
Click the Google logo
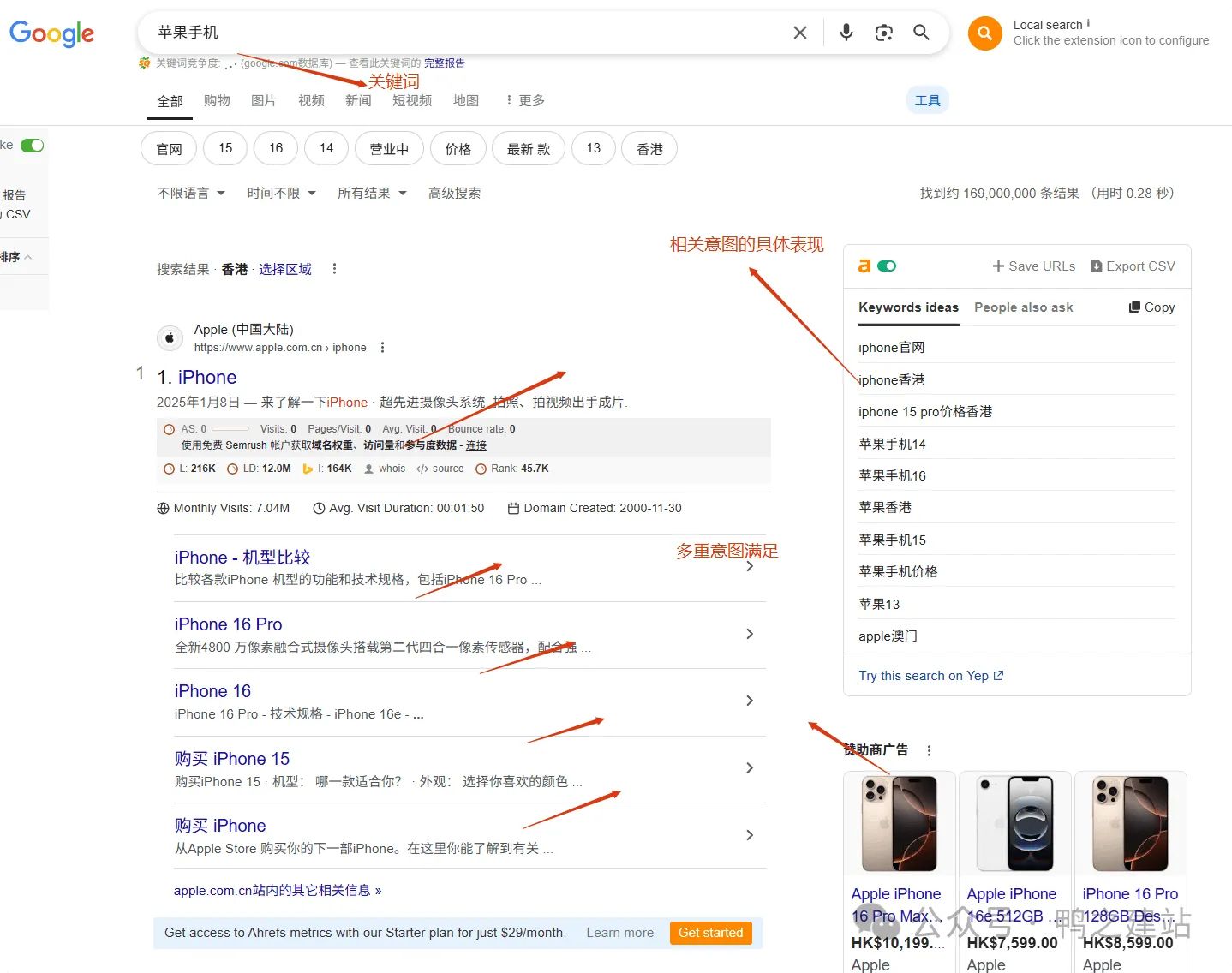coord(52,33)
